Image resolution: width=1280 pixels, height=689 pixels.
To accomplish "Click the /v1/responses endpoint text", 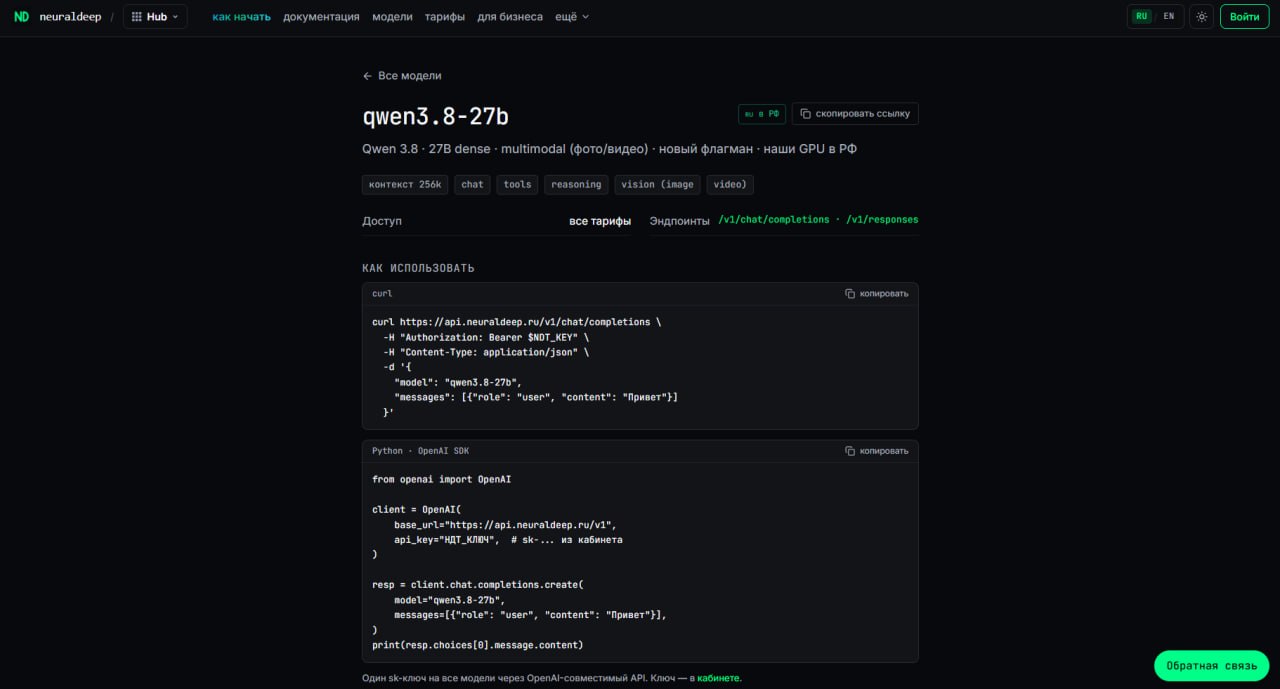I will coord(882,220).
